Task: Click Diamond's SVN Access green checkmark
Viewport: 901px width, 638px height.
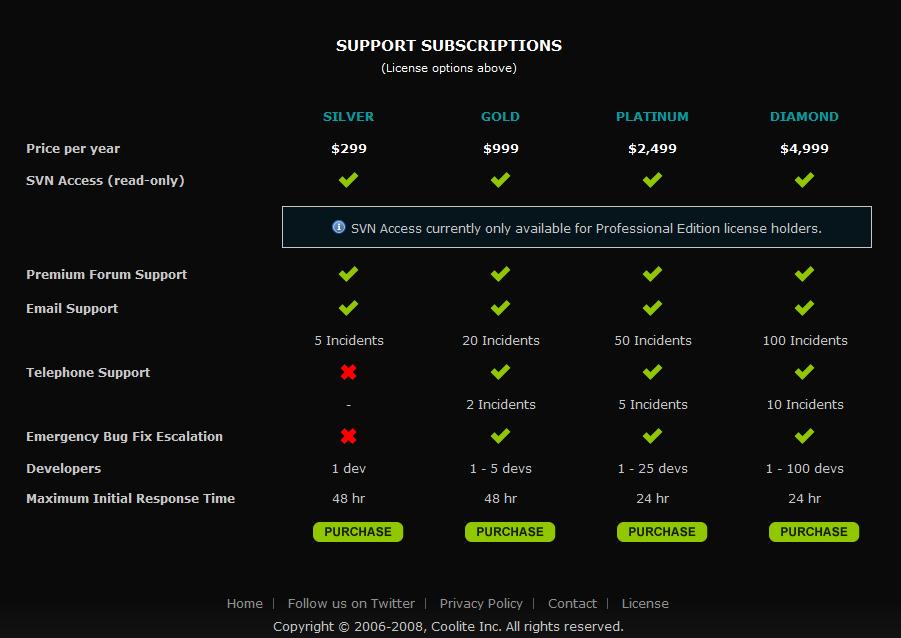Action: click(x=804, y=180)
